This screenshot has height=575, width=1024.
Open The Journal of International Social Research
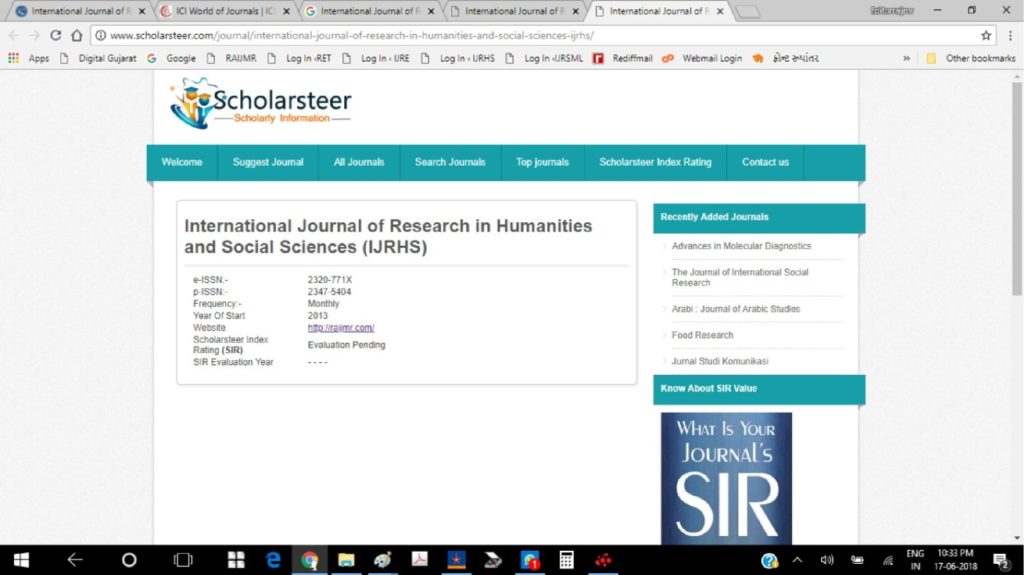740,277
